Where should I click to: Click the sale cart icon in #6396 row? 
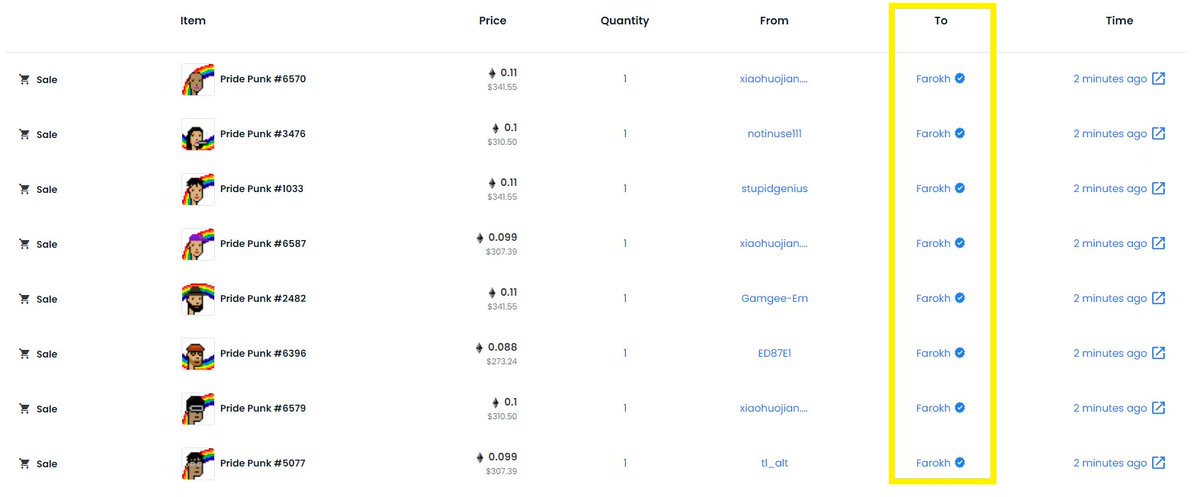[24, 355]
